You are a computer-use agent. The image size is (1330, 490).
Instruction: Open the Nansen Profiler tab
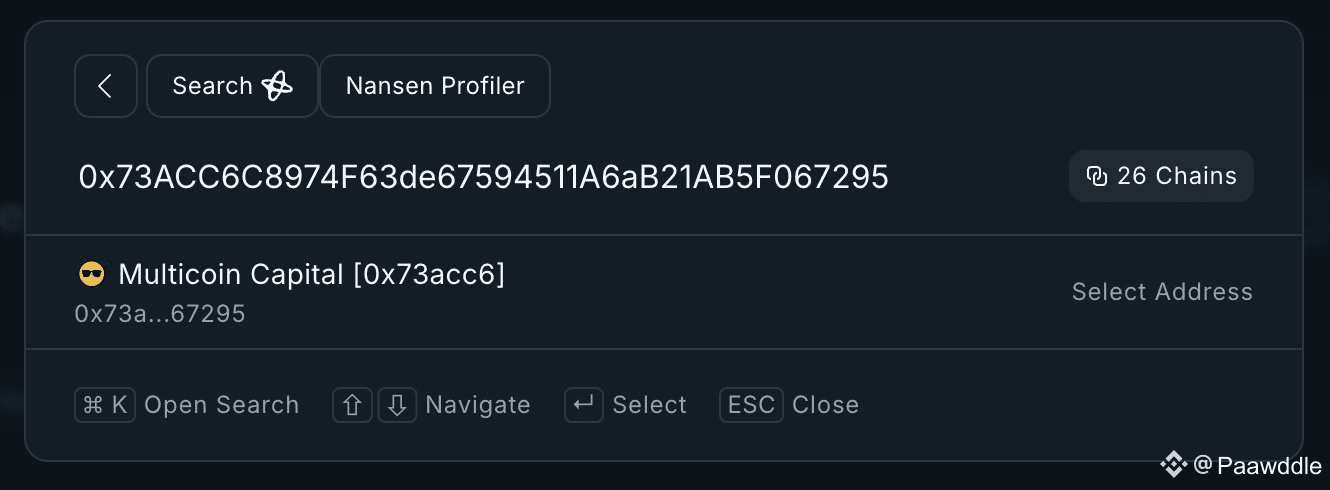click(435, 86)
